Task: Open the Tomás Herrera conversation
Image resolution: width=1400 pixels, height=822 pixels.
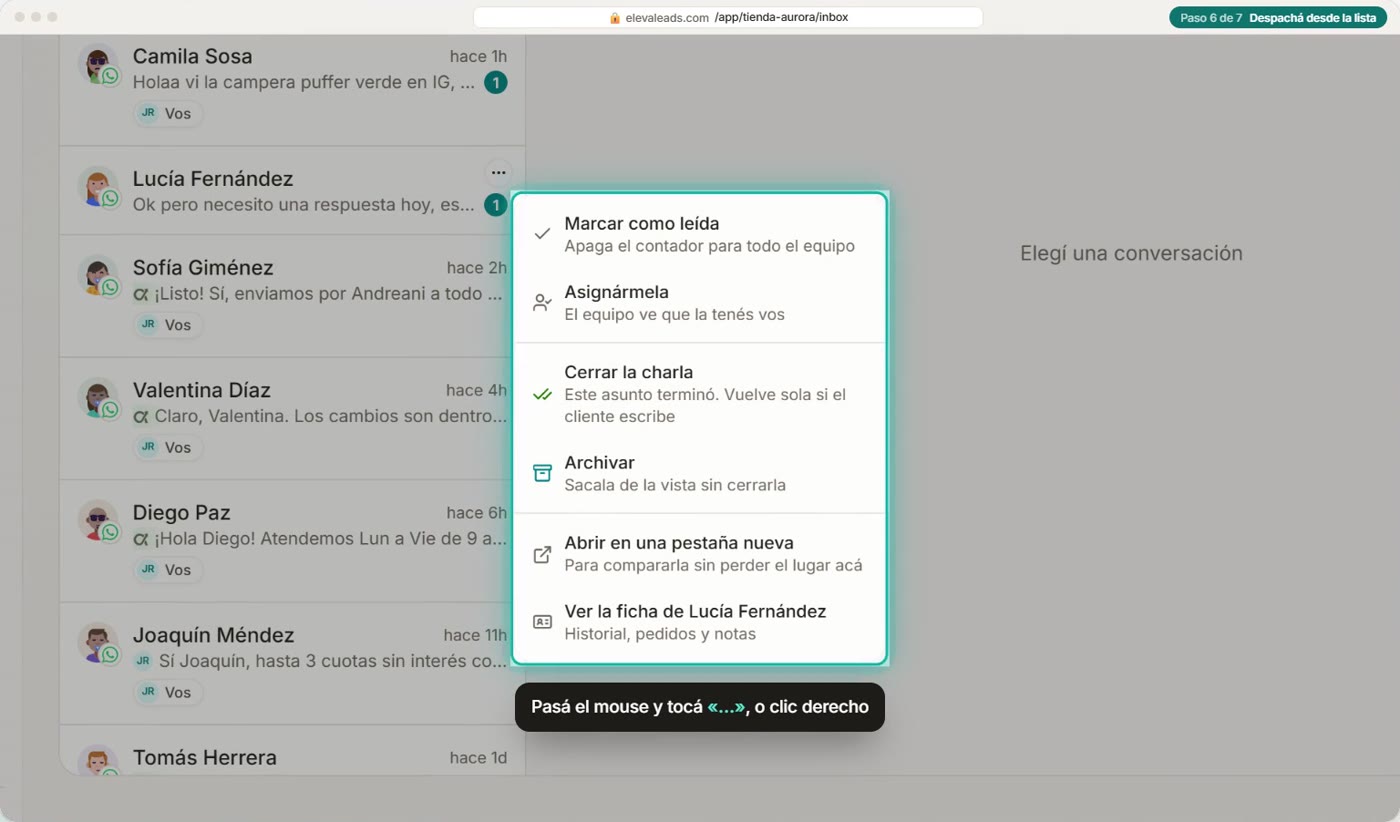Action: 292,749
